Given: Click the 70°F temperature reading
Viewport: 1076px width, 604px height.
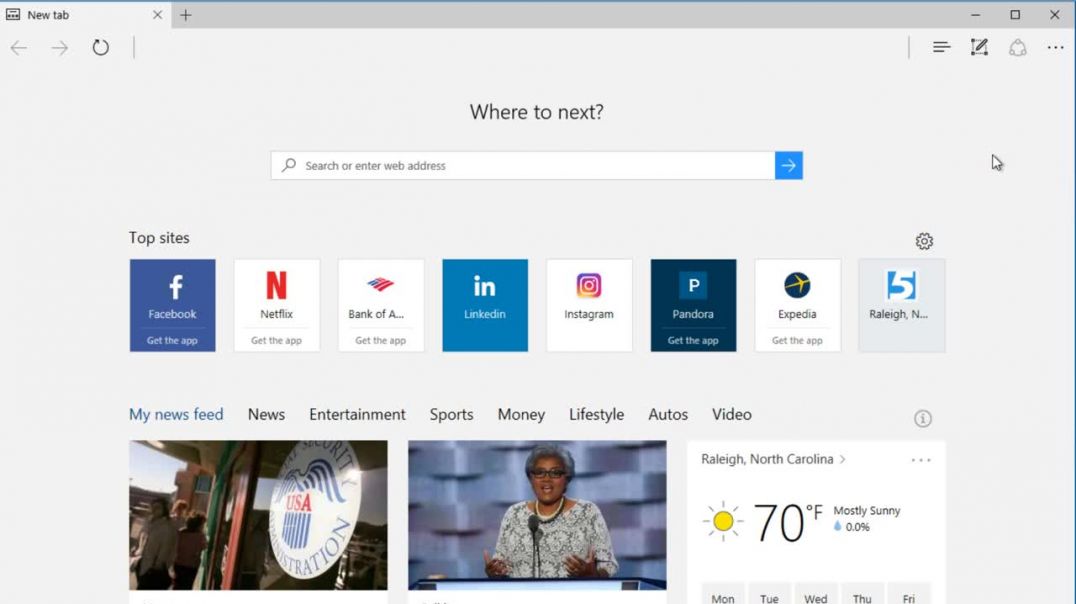Looking at the screenshot, I should click(x=788, y=523).
